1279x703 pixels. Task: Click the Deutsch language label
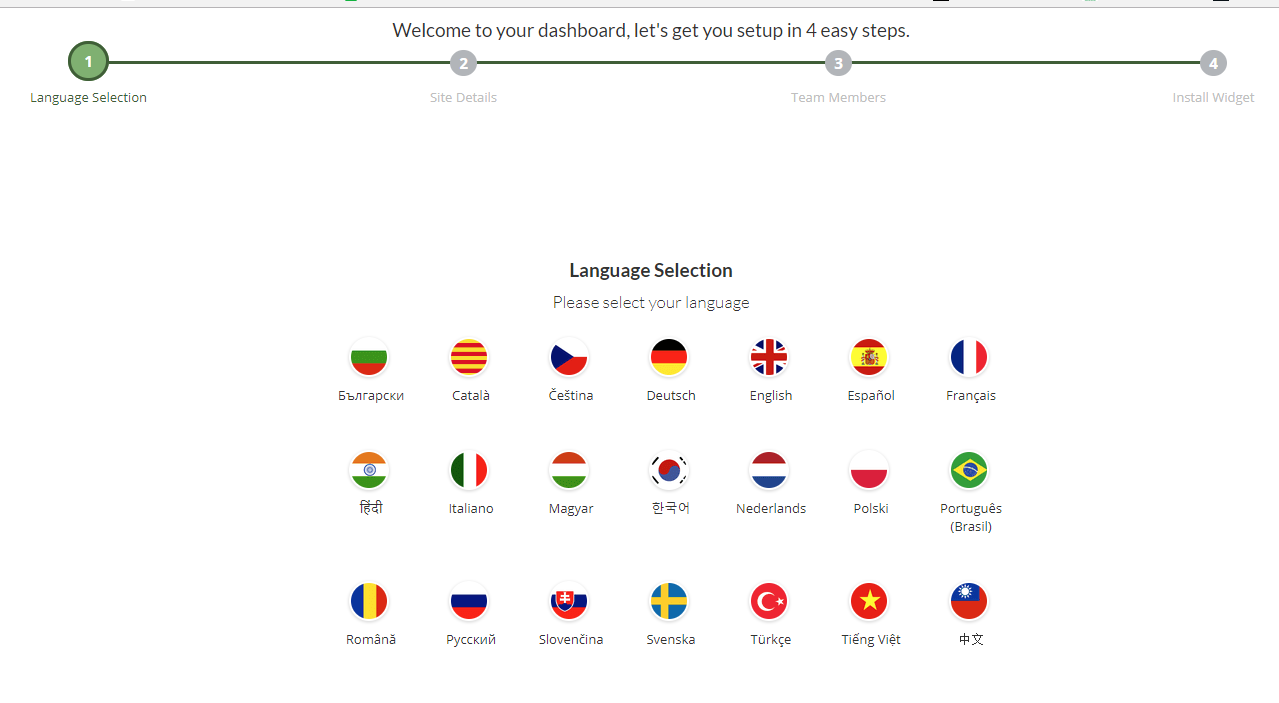point(671,396)
